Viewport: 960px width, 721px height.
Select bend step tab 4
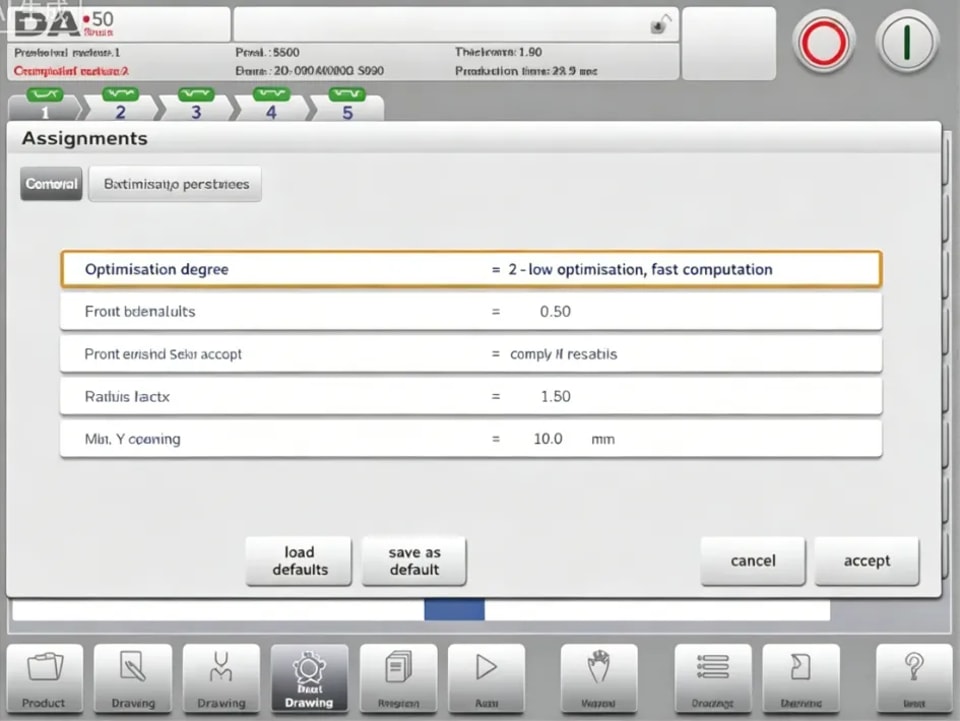pyautogui.click(x=271, y=106)
